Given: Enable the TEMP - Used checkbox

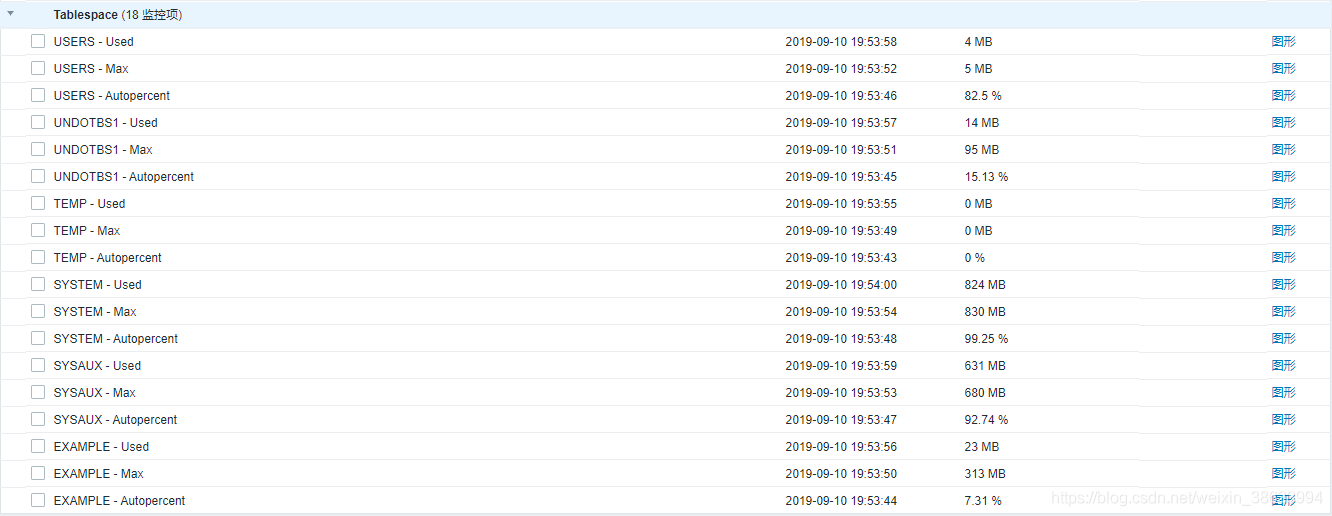Looking at the screenshot, I should pyautogui.click(x=38, y=204).
